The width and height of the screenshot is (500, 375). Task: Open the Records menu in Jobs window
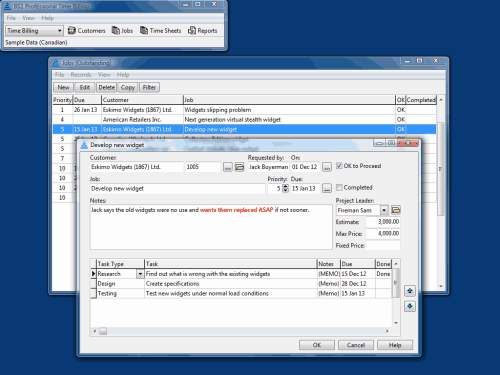(x=81, y=75)
